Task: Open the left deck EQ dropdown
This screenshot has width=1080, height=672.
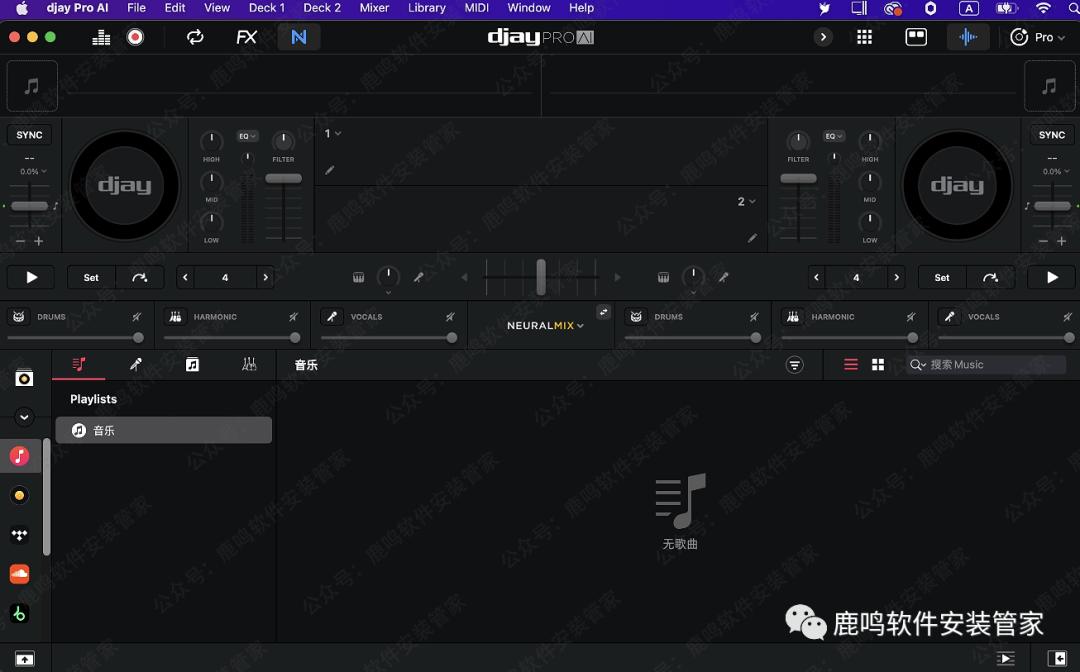Action: 247,136
